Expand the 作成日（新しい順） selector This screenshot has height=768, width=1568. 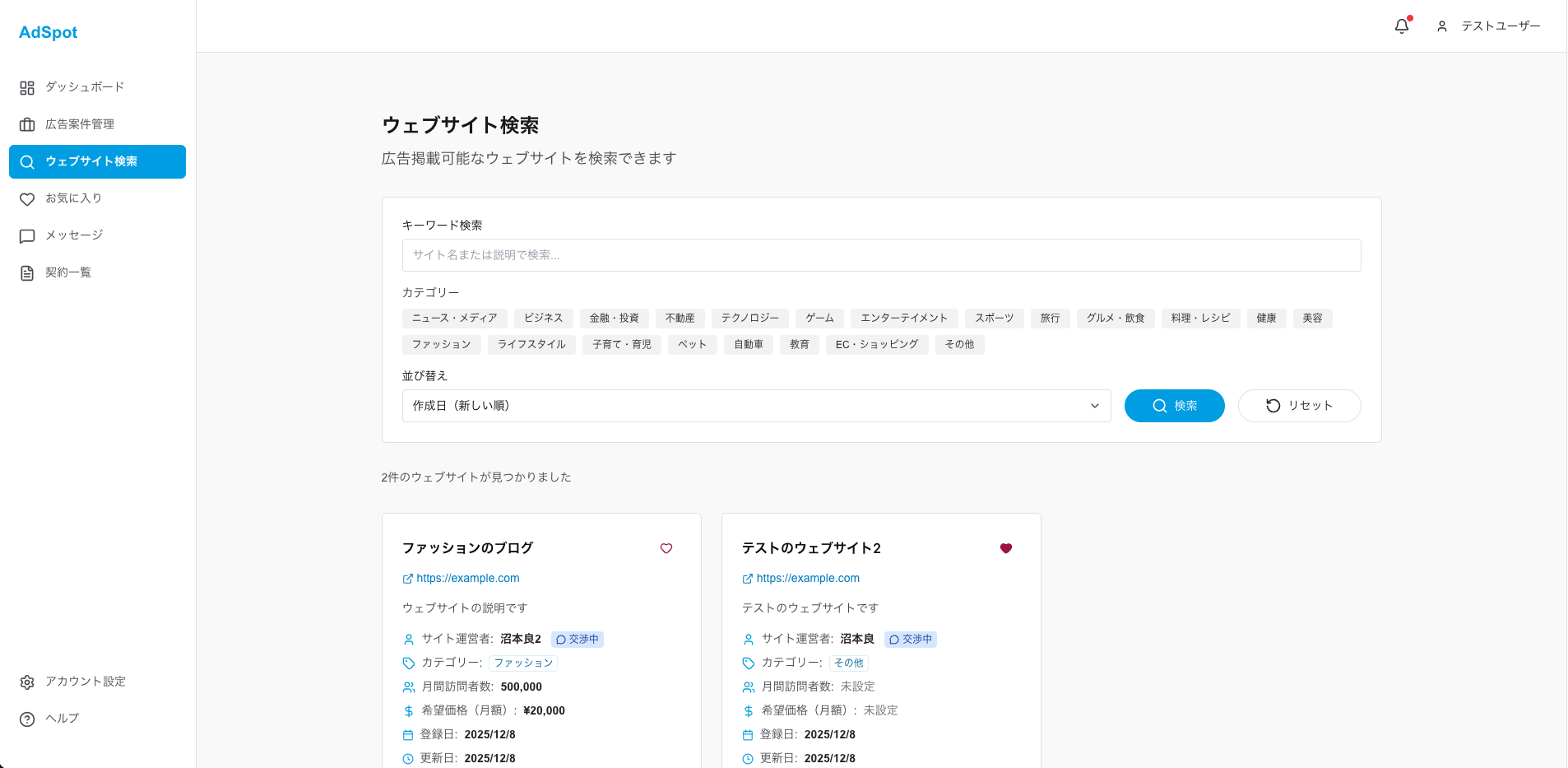pyautogui.click(x=756, y=406)
